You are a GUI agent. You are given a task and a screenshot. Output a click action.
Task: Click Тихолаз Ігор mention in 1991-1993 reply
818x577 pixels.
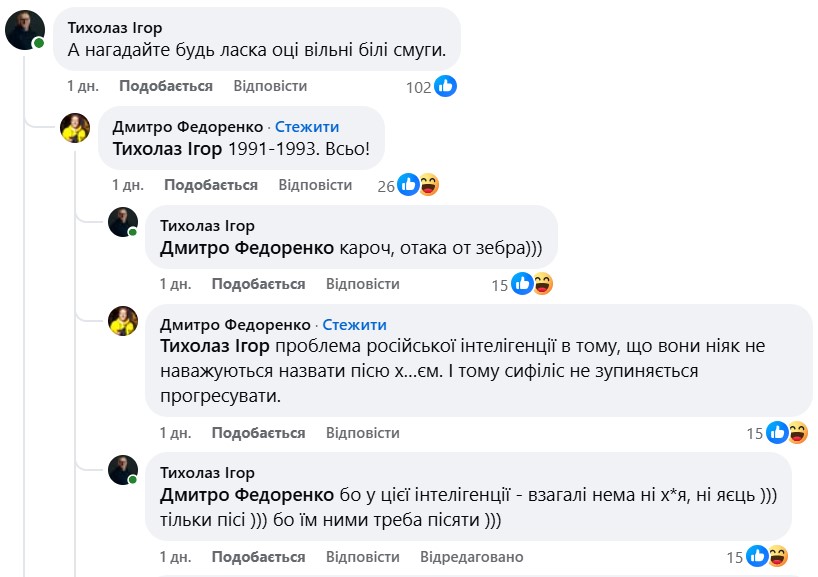pyautogui.click(x=167, y=150)
